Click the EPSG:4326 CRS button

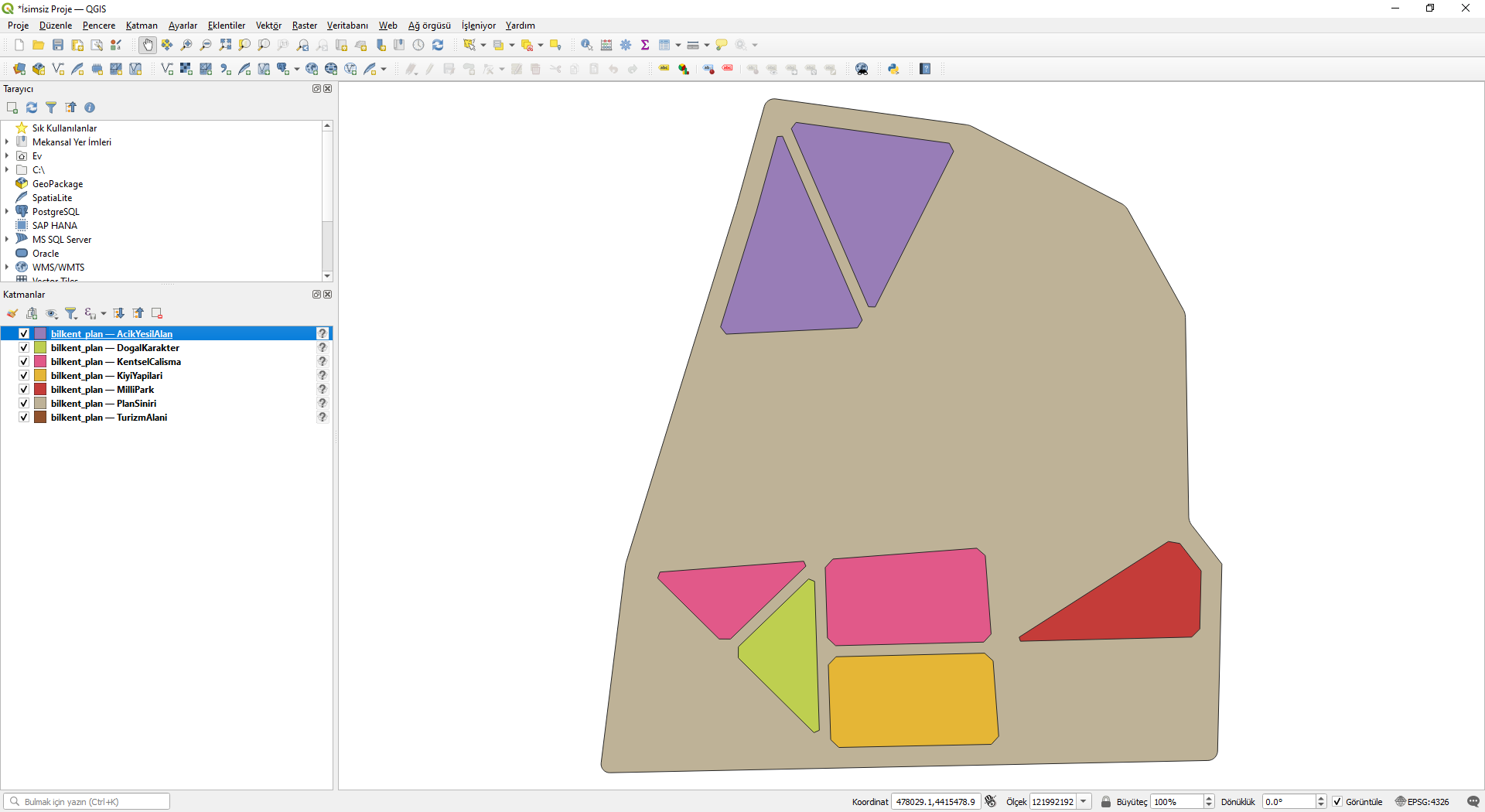1422,802
